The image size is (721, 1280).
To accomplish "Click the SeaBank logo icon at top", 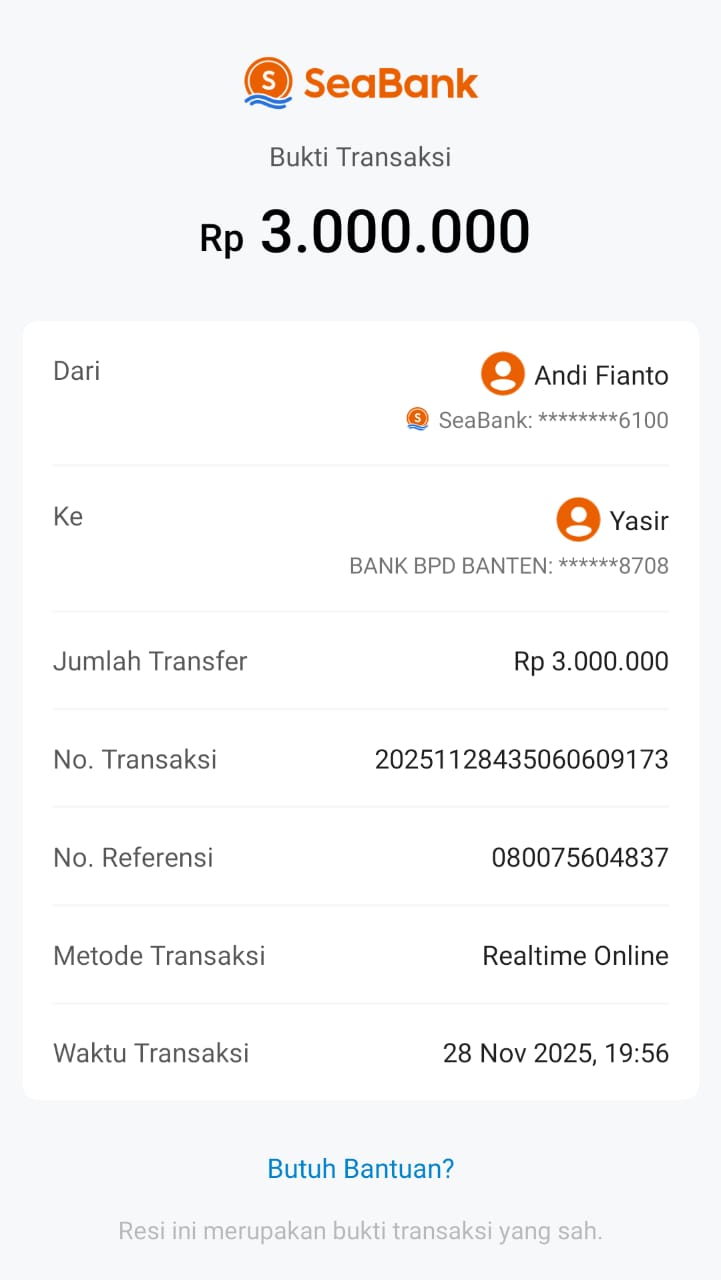I will [x=268, y=83].
